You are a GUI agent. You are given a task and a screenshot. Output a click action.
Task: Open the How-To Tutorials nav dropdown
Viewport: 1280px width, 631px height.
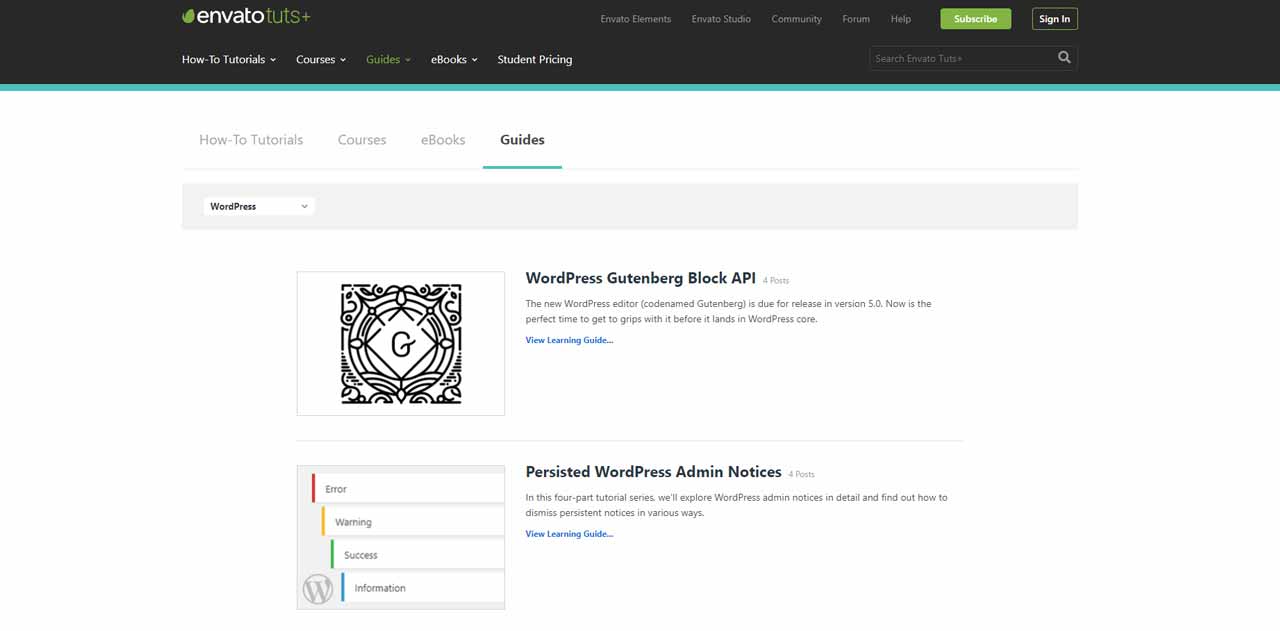tap(229, 59)
